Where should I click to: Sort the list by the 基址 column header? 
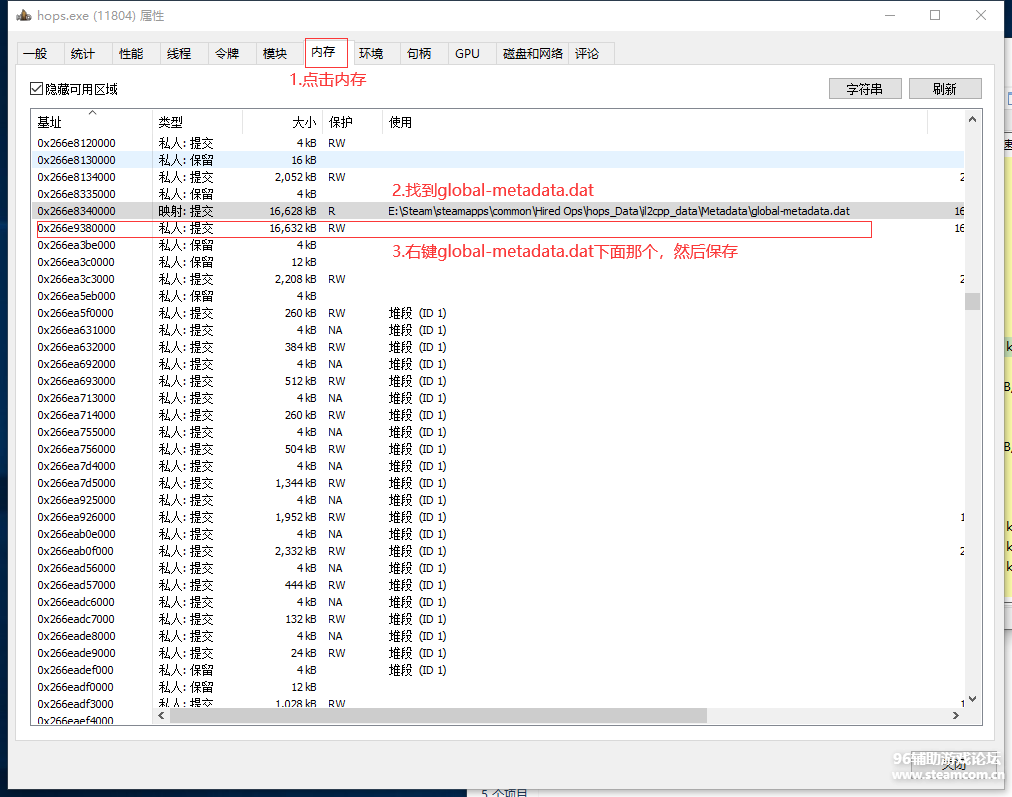(92, 122)
